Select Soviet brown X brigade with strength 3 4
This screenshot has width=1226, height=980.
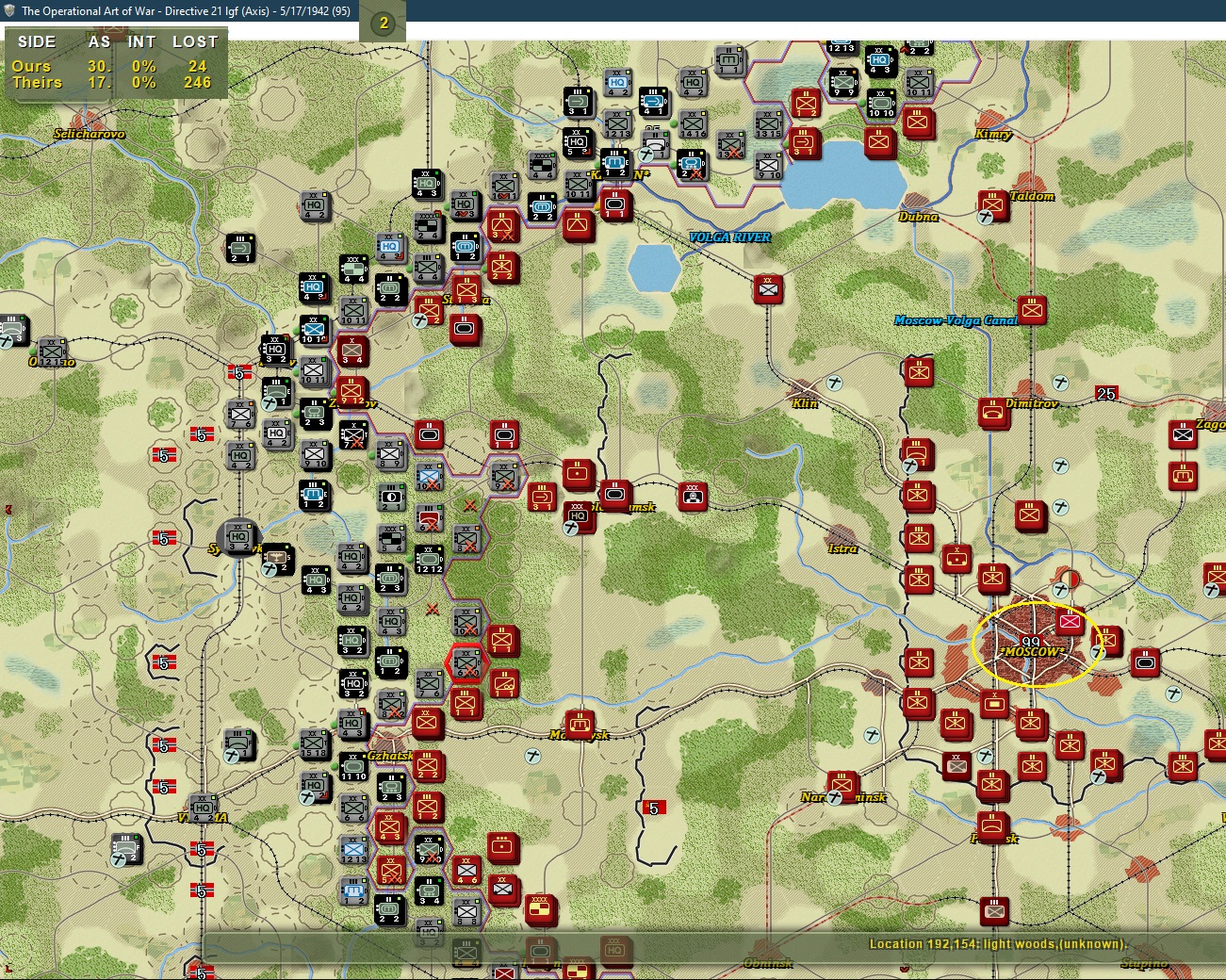pos(352,351)
